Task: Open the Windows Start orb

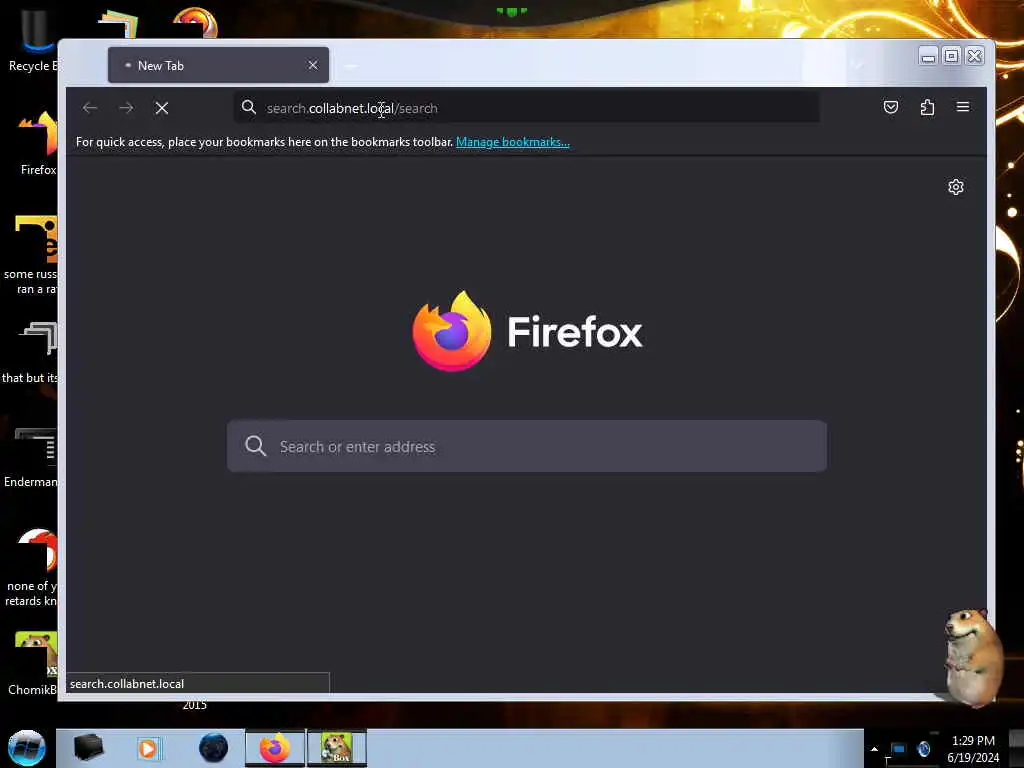Action: [27, 748]
